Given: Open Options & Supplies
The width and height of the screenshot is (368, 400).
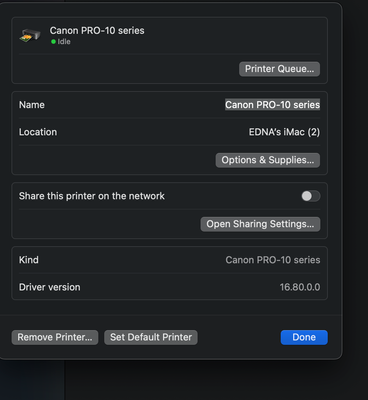Looking at the screenshot, I should click(x=268, y=160).
